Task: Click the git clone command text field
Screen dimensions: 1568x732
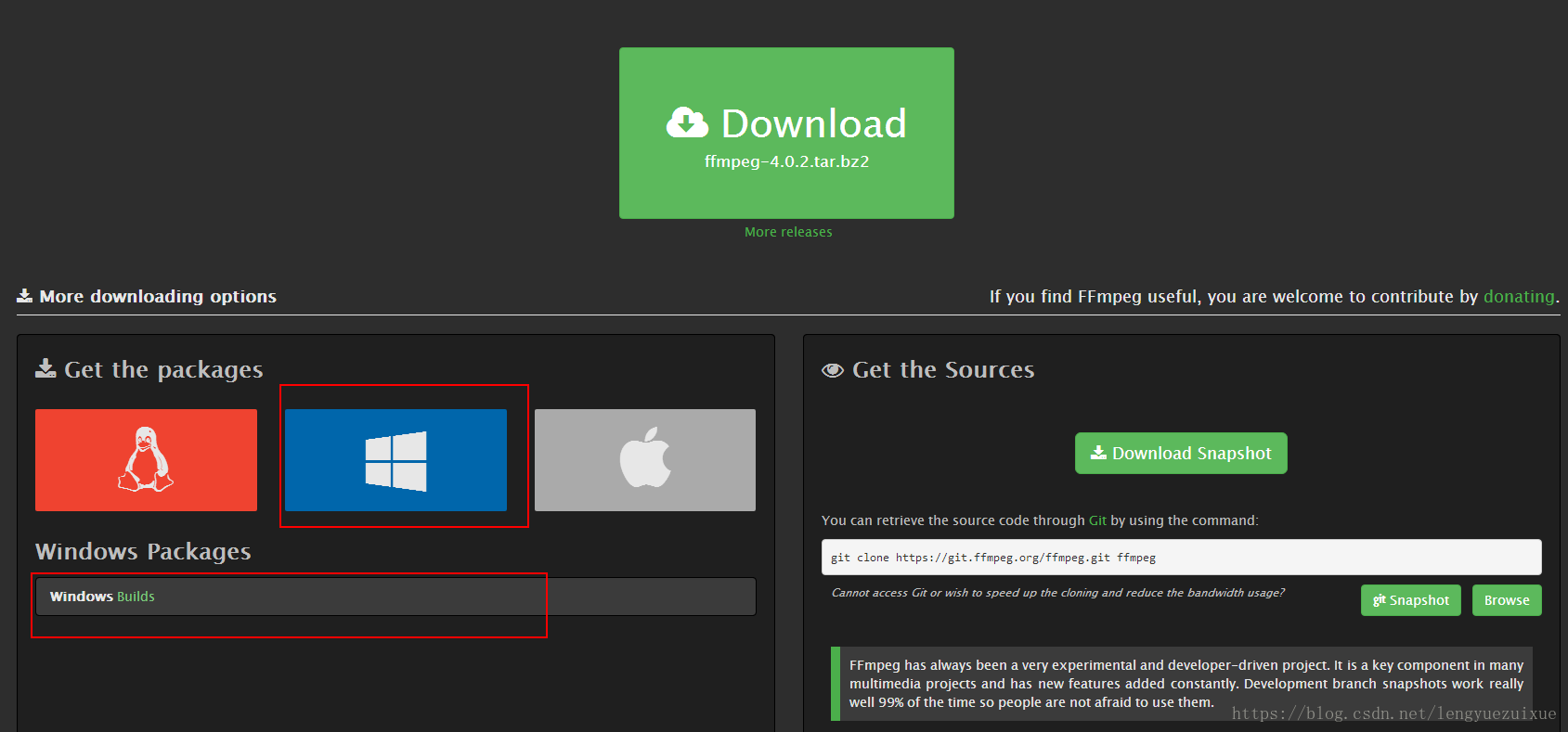Action: 1181,558
